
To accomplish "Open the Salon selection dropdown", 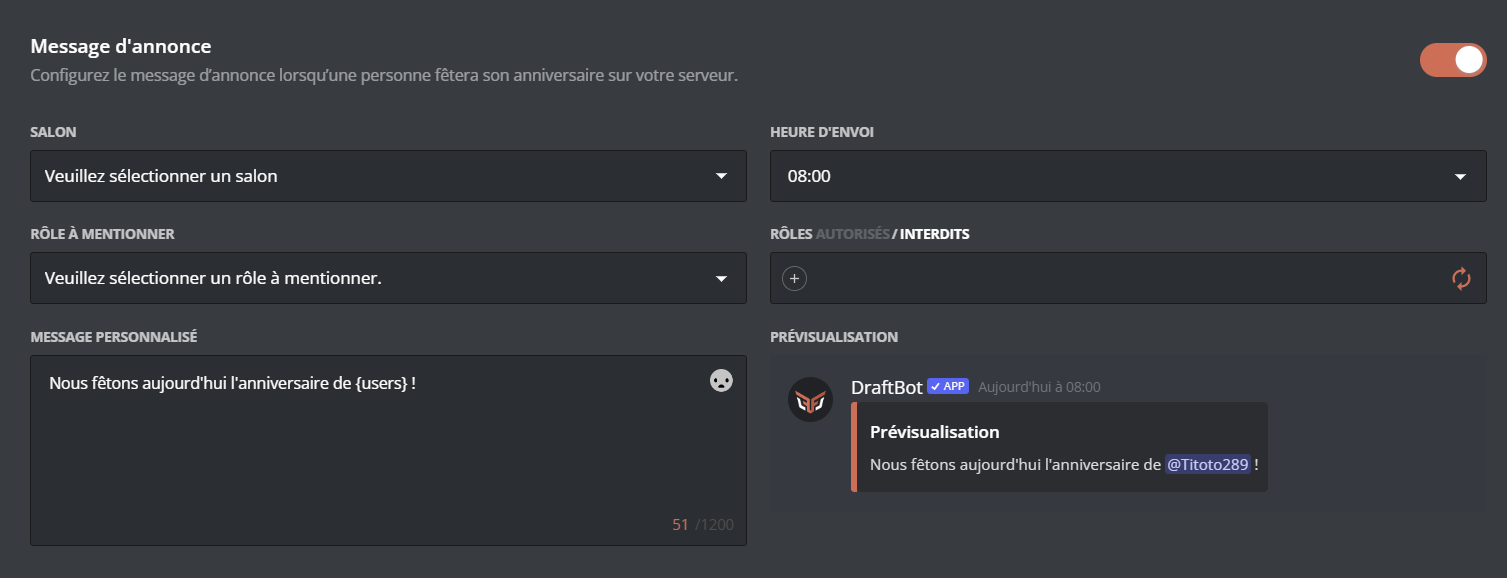I will pyautogui.click(x=388, y=175).
